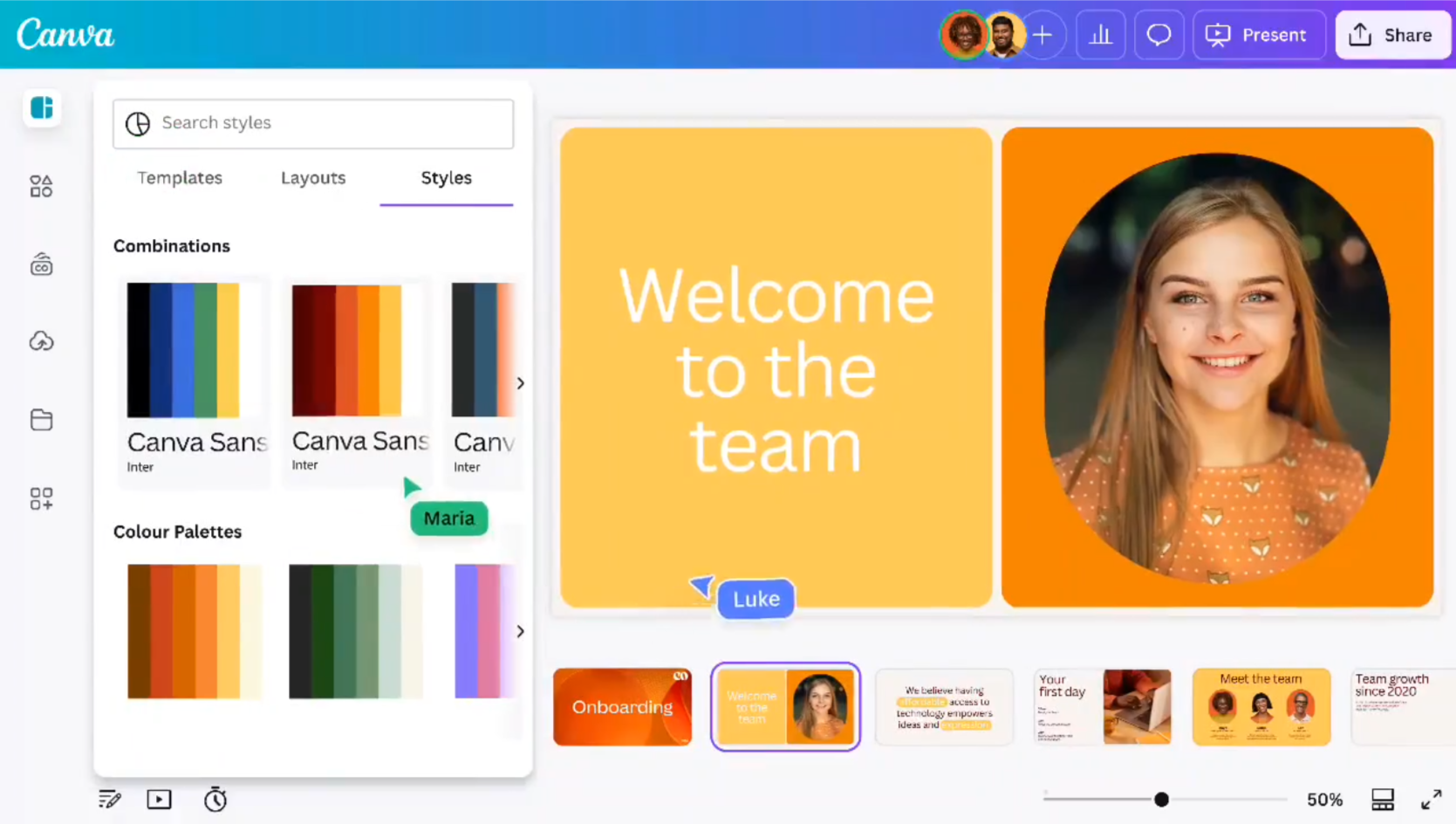Open the comments chat bubble in the header

(1159, 35)
